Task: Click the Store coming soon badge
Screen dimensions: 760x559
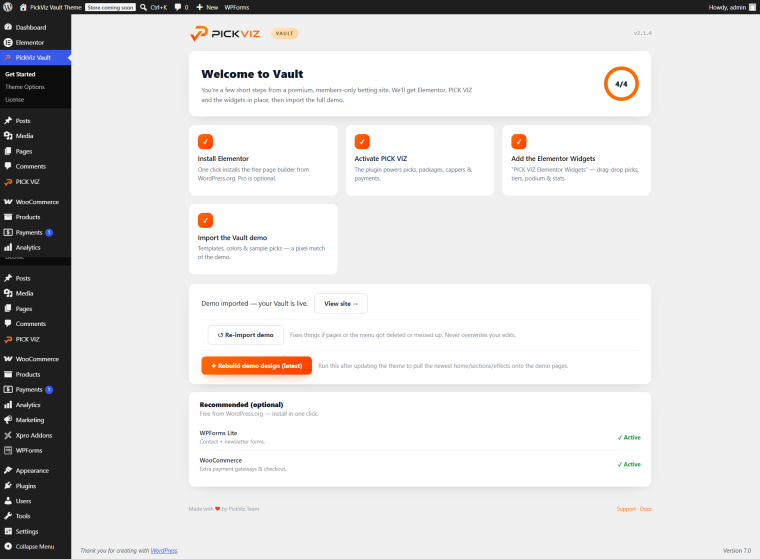Action: 111,7
